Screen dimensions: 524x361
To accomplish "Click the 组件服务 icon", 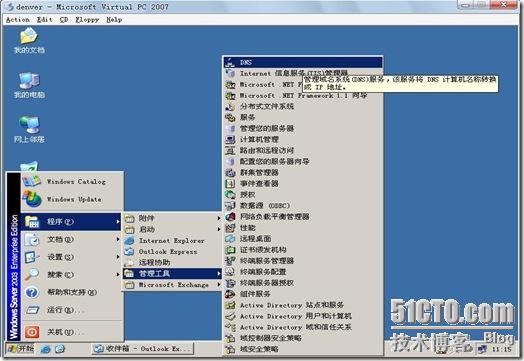I will 230,294.
